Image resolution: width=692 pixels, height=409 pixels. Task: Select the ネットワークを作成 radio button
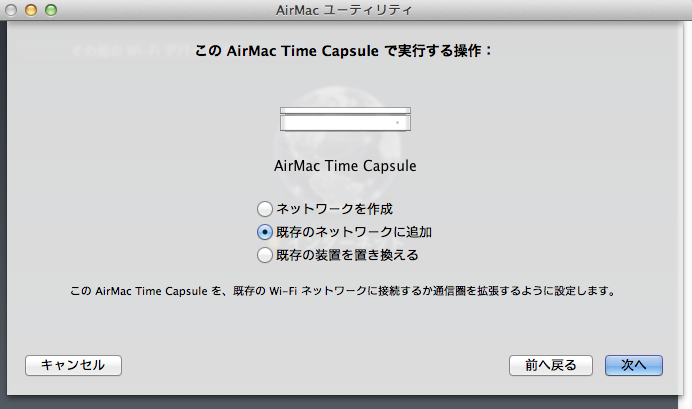264,209
